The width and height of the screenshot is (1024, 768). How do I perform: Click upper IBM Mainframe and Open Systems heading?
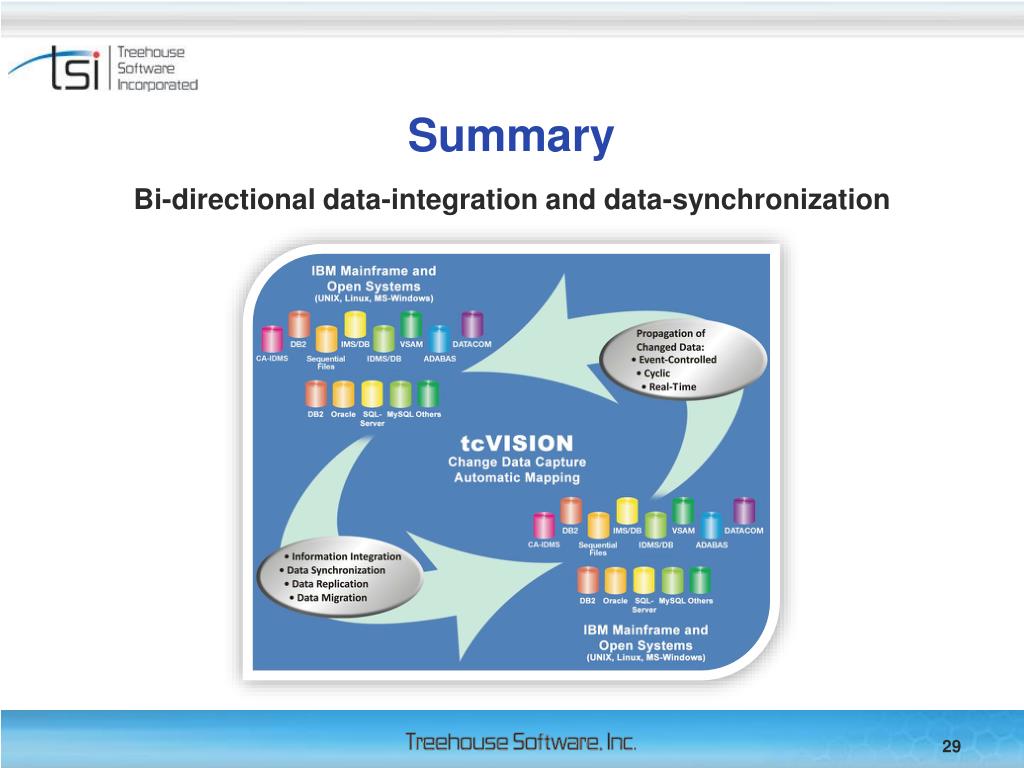coord(374,278)
